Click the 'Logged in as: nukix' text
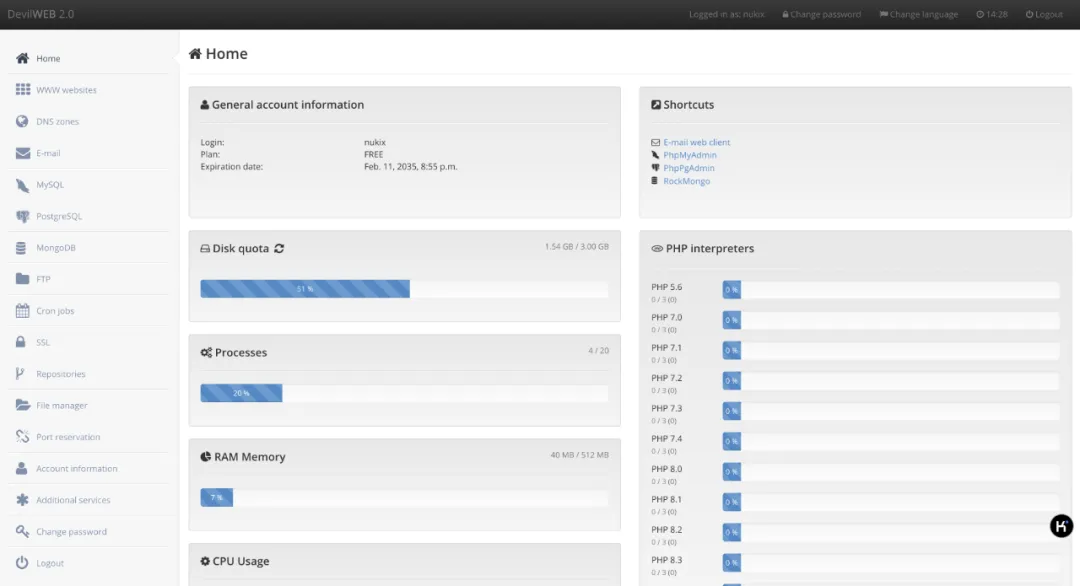Viewport: 1080px width, 586px height. pos(727,14)
